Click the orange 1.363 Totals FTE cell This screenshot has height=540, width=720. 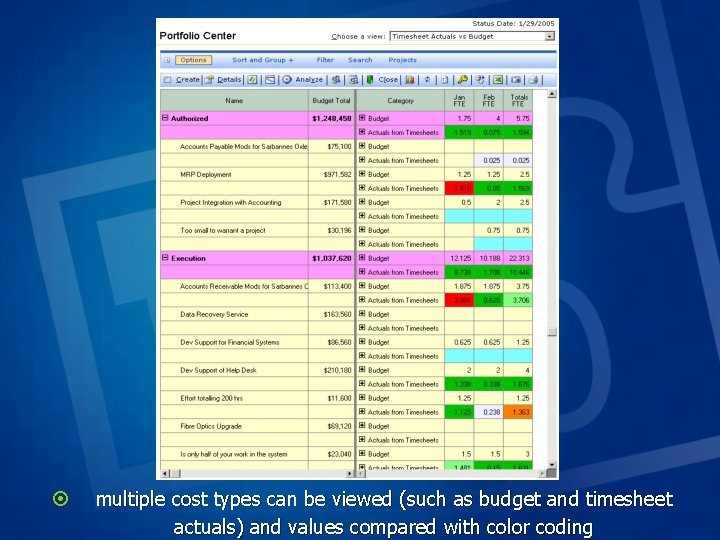[x=518, y=412]
